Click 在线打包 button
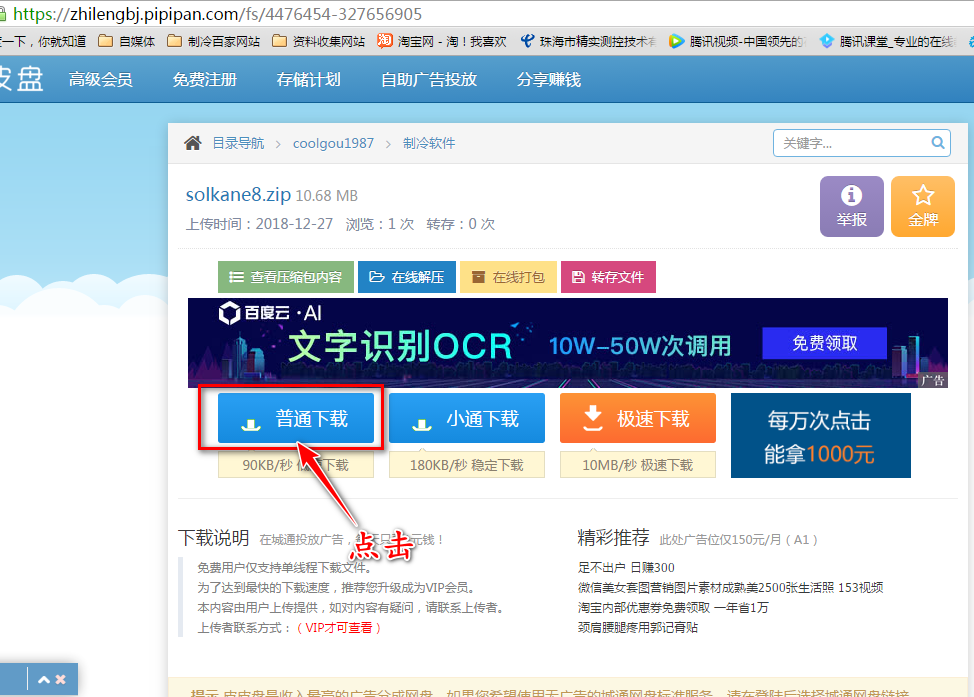This screenshot has width=974, height=697. coord(508,277)
